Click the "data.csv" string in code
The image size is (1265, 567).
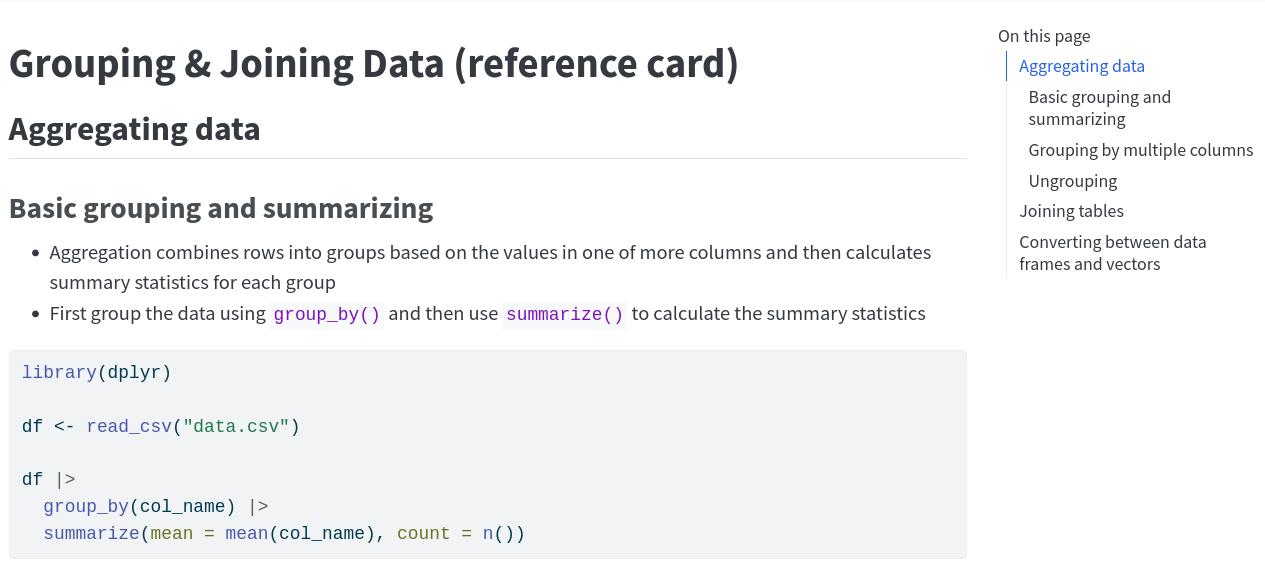tap(236, 426)
